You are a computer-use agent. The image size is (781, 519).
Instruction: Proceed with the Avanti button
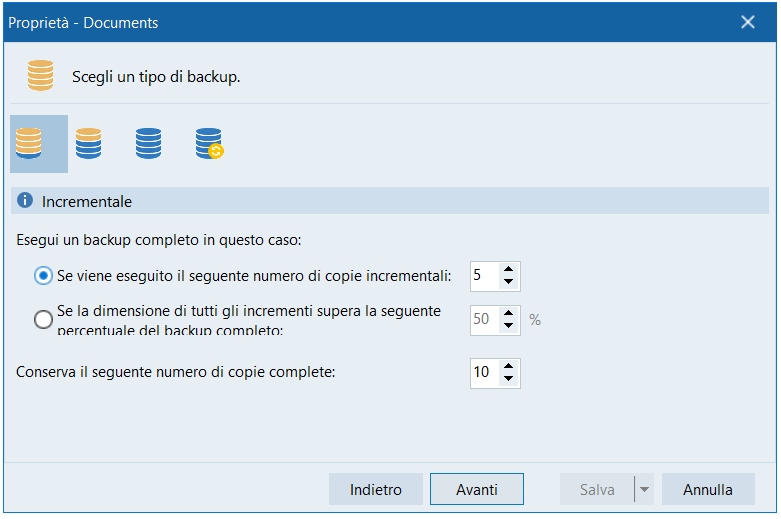tap(477, 490)
